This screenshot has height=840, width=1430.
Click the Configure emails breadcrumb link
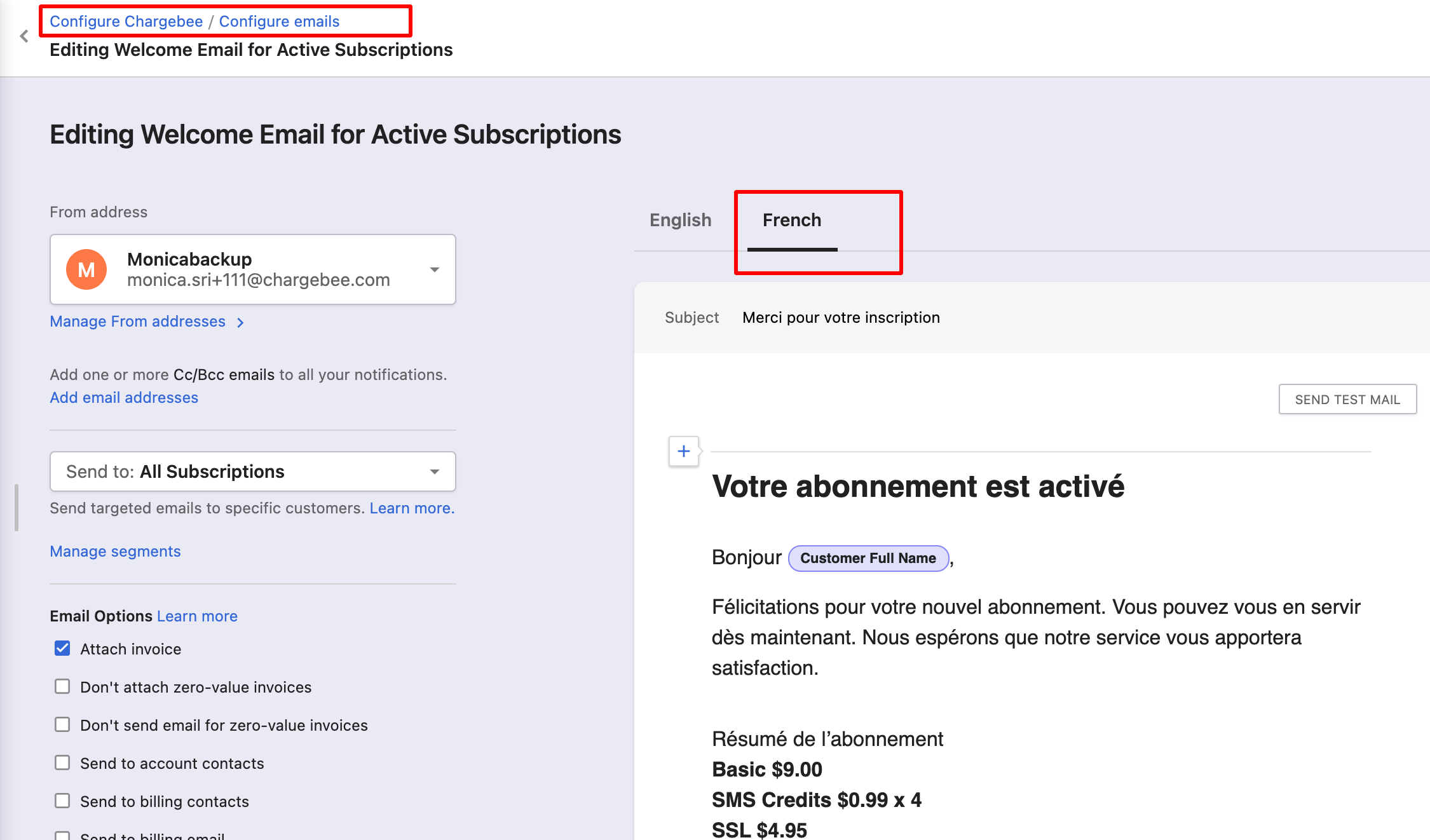point(279,22)
